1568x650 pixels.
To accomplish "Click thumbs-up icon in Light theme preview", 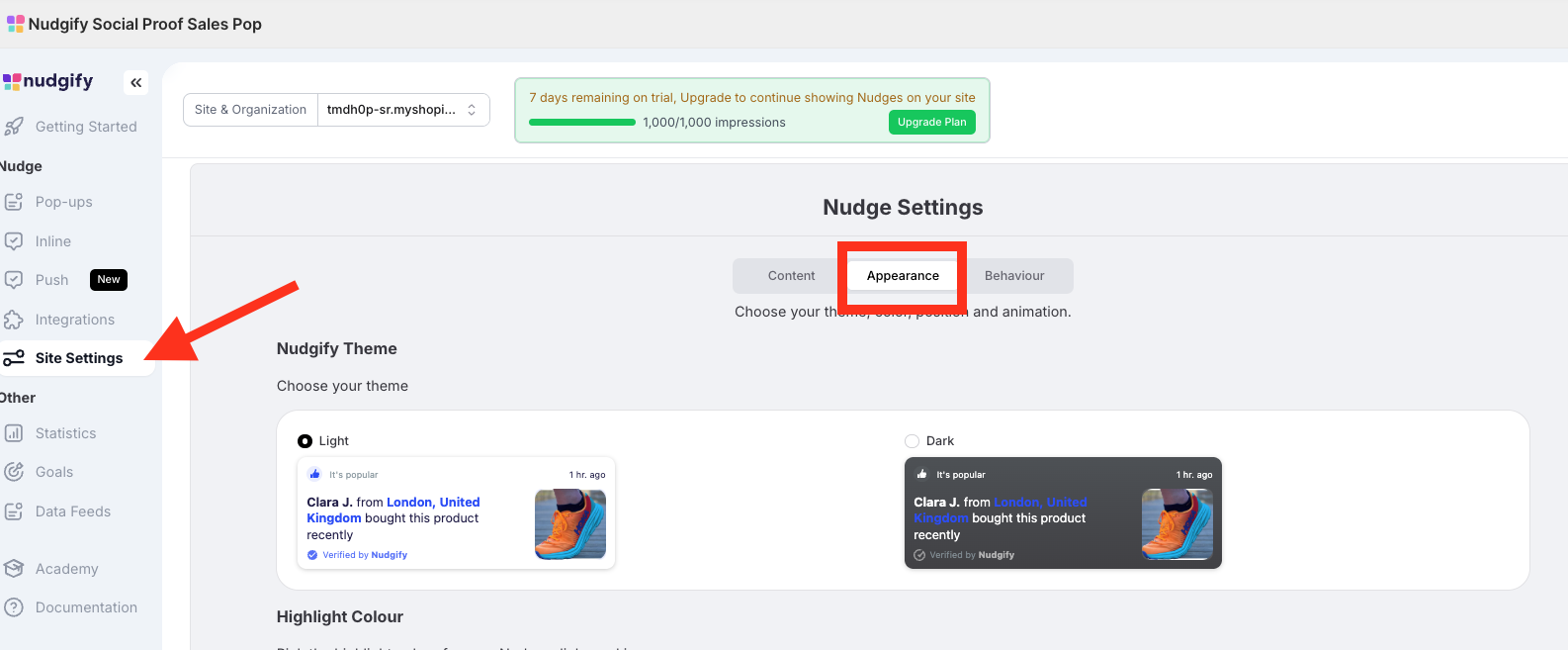I will 314,474.
